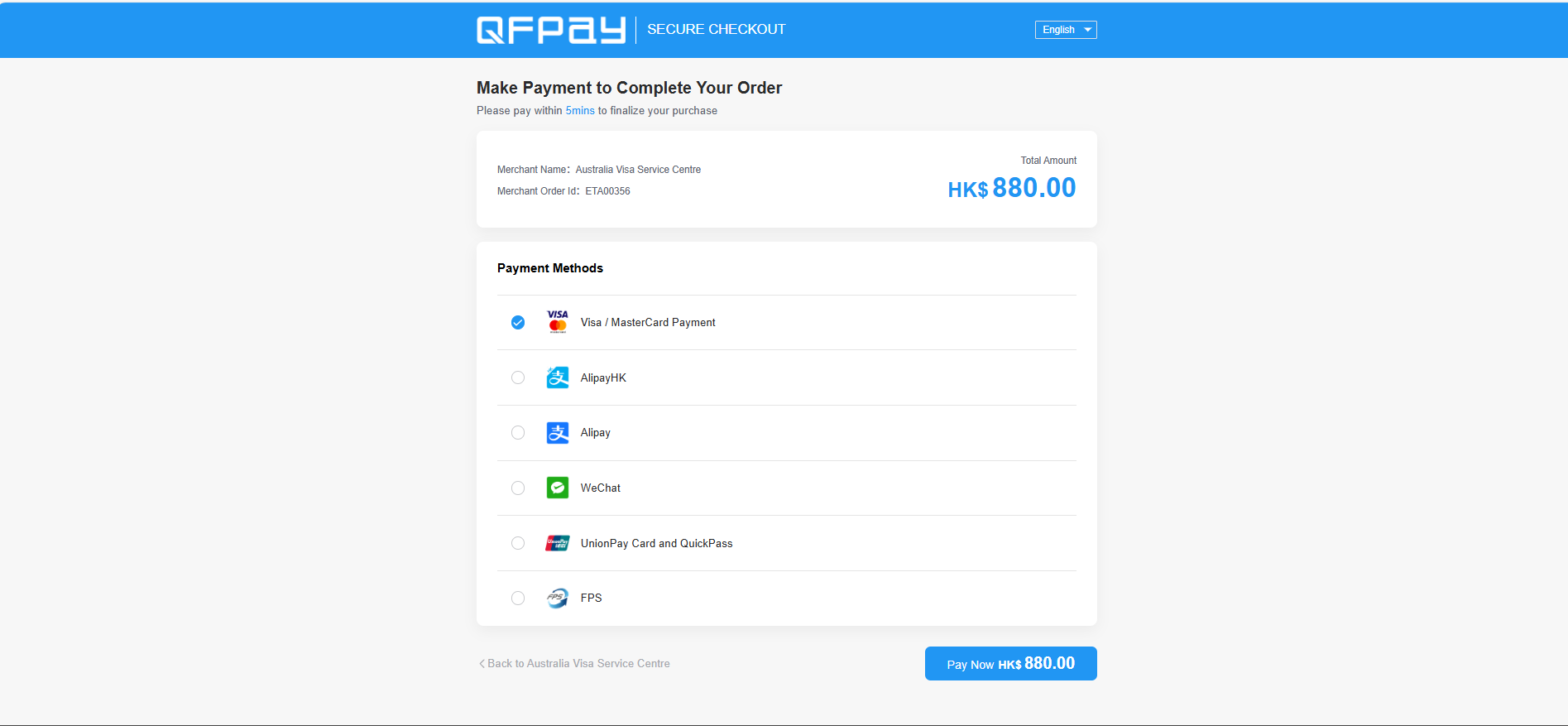The height and width of the screenshot is (726, 1568).
Task: Click the AlipayHK logo icon
Action: (x=558, y=377)
